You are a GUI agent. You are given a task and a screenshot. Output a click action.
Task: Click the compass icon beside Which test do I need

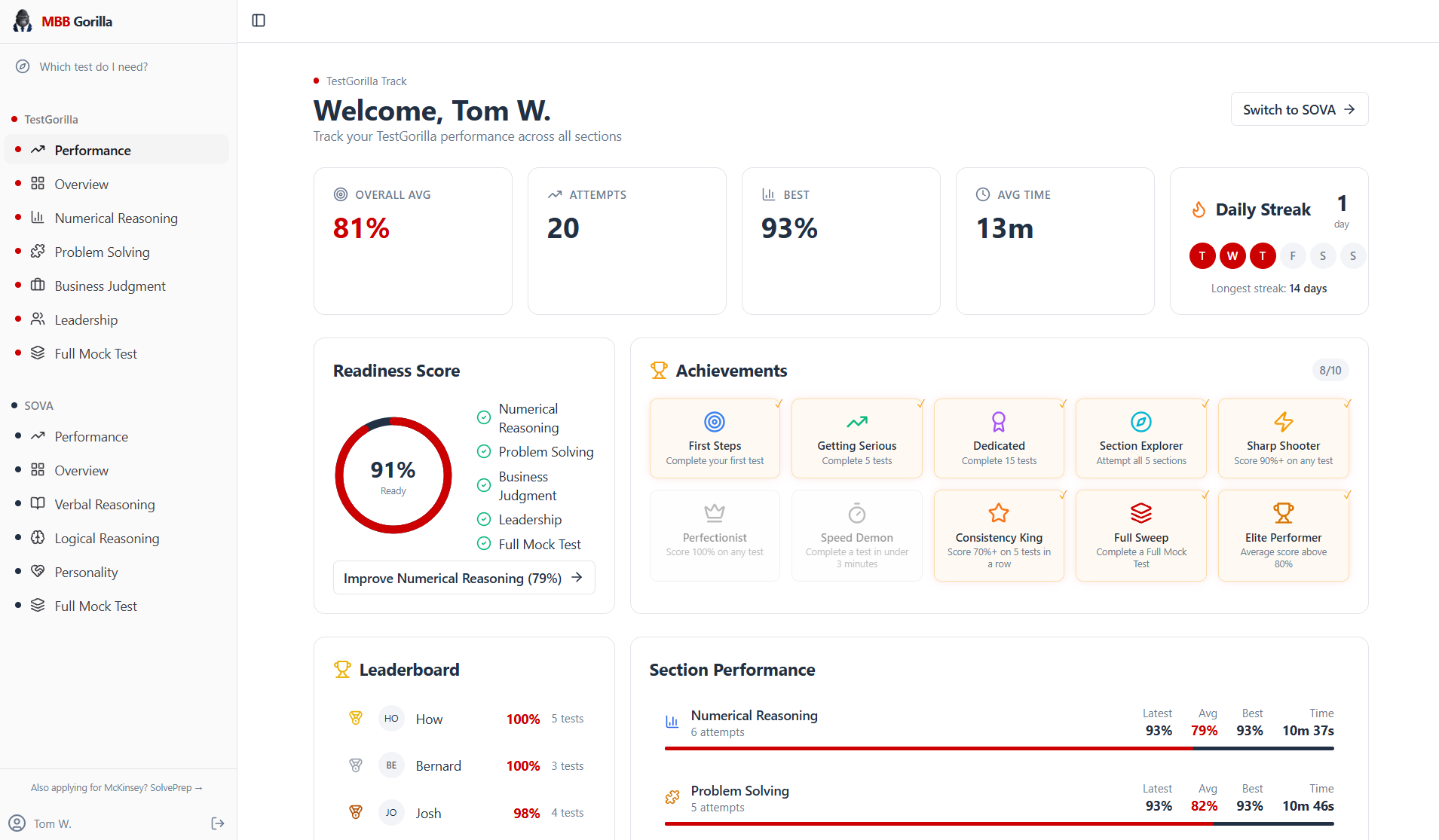(x=23, y=66)
